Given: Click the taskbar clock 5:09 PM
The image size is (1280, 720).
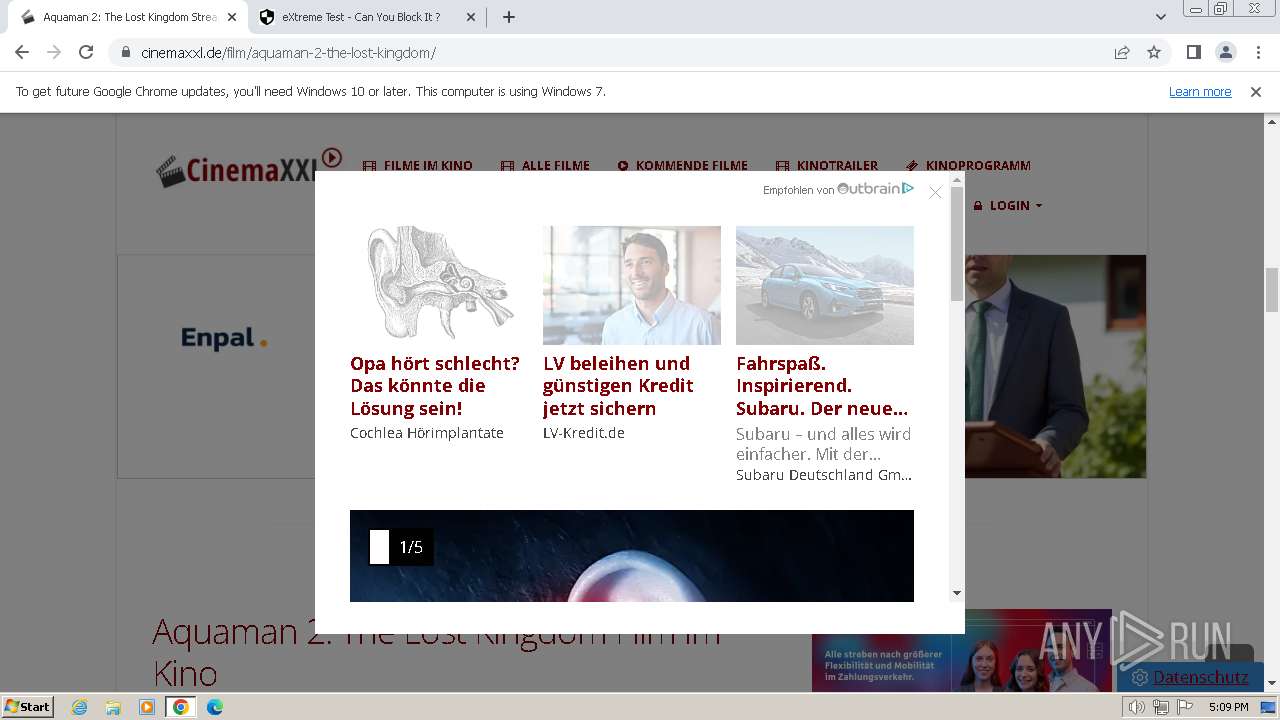Looking at the screenshot, I should (1228, 707).
